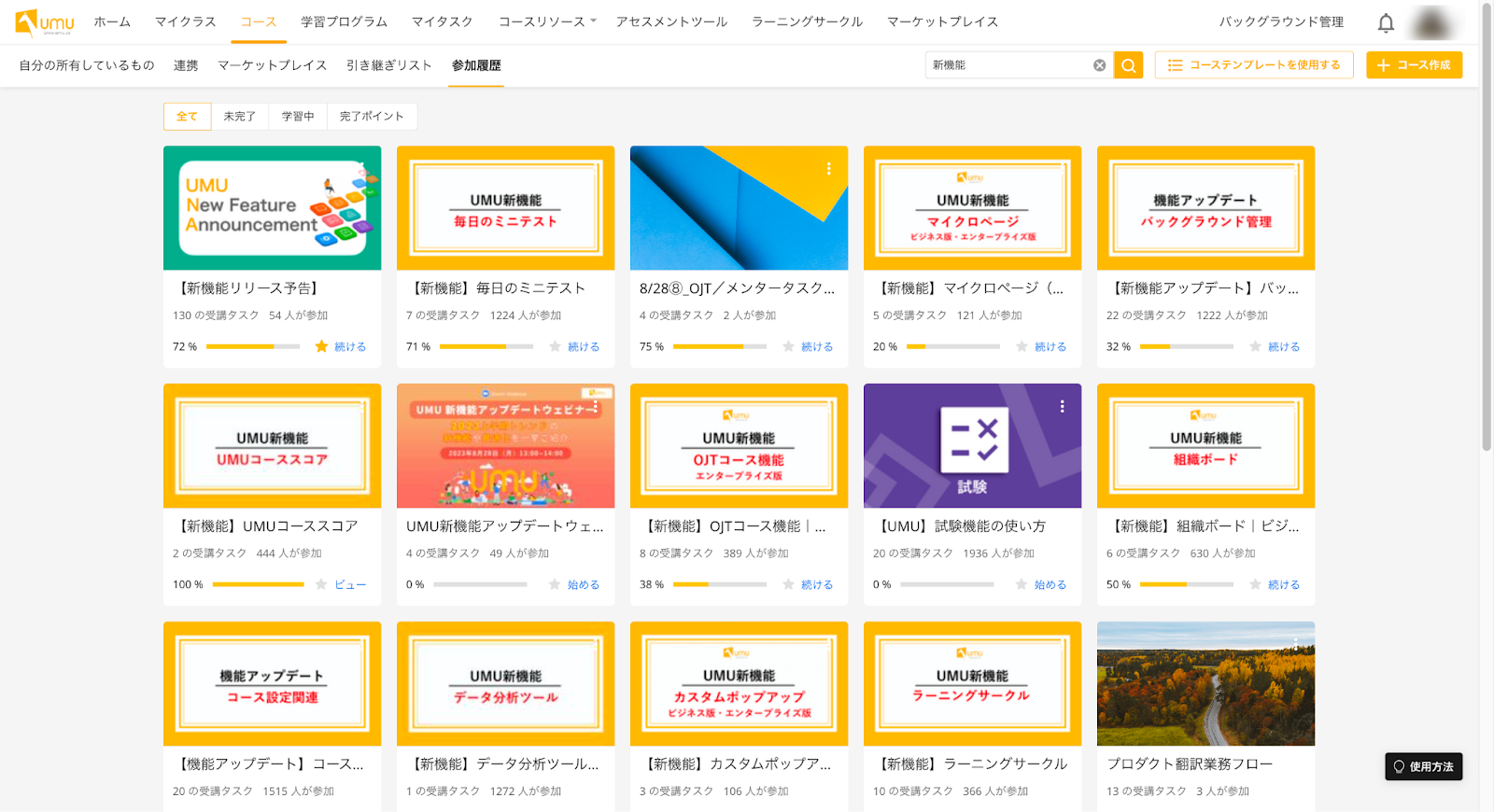Open 学習プログラム menu
This screenshot has height=812, width=1494.
(344, 21)
